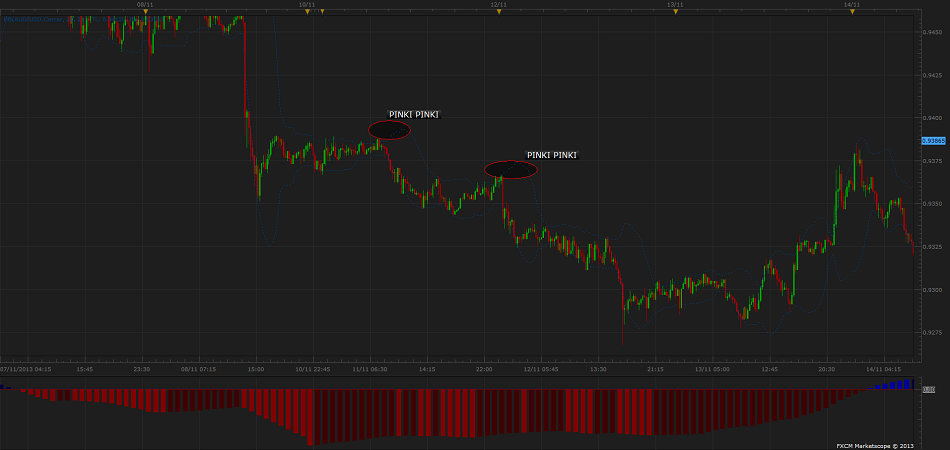Click the AUD/USD chart legend text
Image resolution: width=950 pixels, height=450 pixels.
click(30, 19)
